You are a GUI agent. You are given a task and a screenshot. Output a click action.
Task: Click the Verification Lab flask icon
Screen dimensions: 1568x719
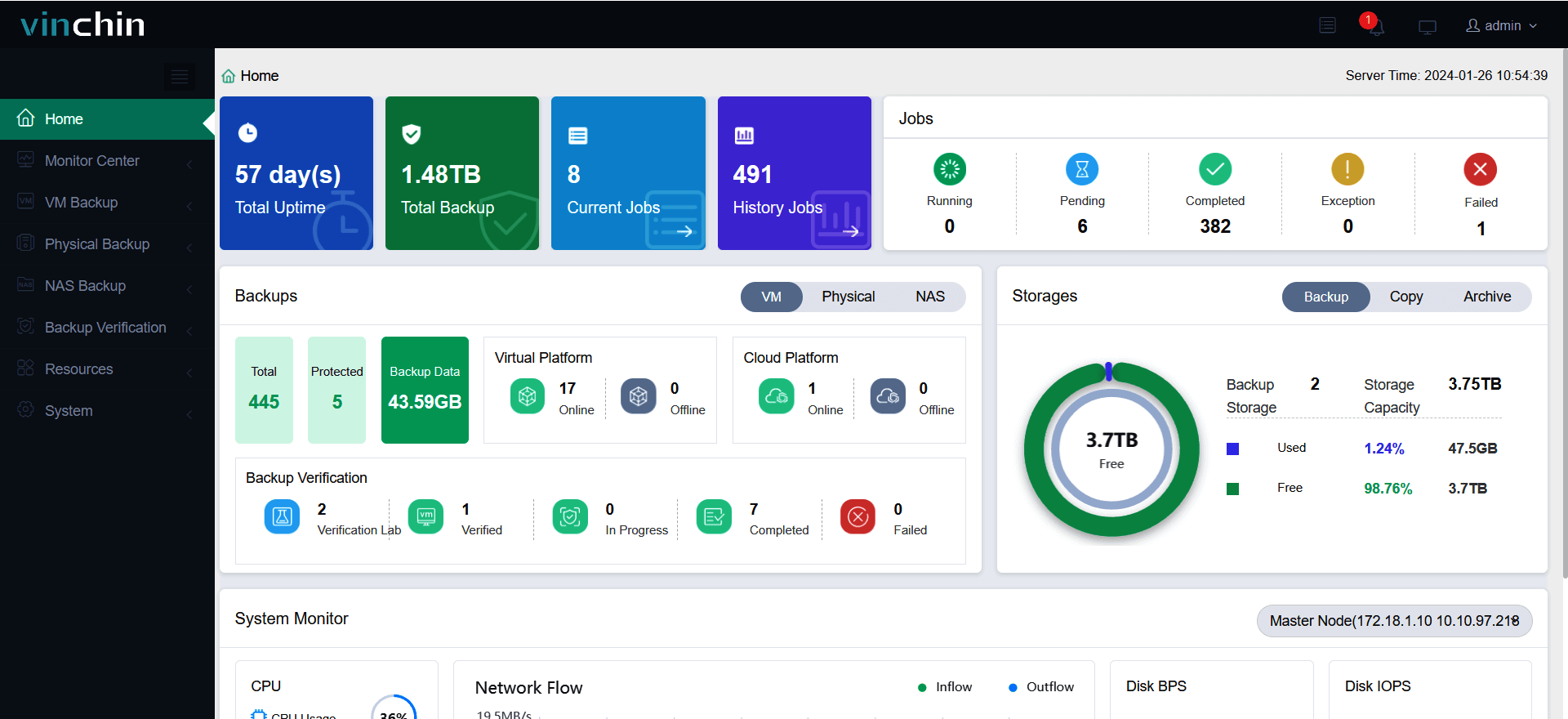tap(282, 516)
